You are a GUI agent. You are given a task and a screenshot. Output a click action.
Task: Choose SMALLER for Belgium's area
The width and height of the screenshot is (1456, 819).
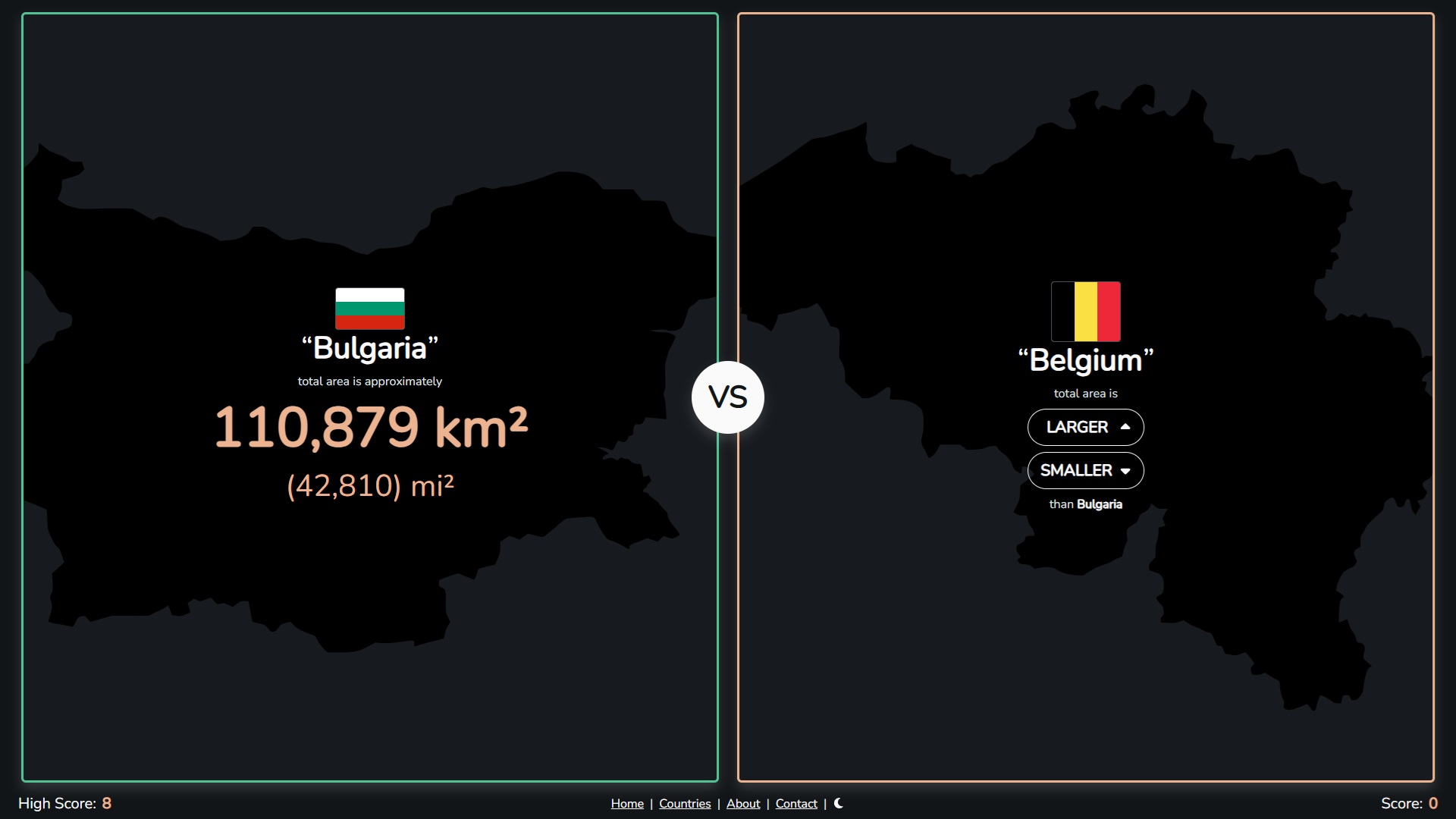point(1086,470)
